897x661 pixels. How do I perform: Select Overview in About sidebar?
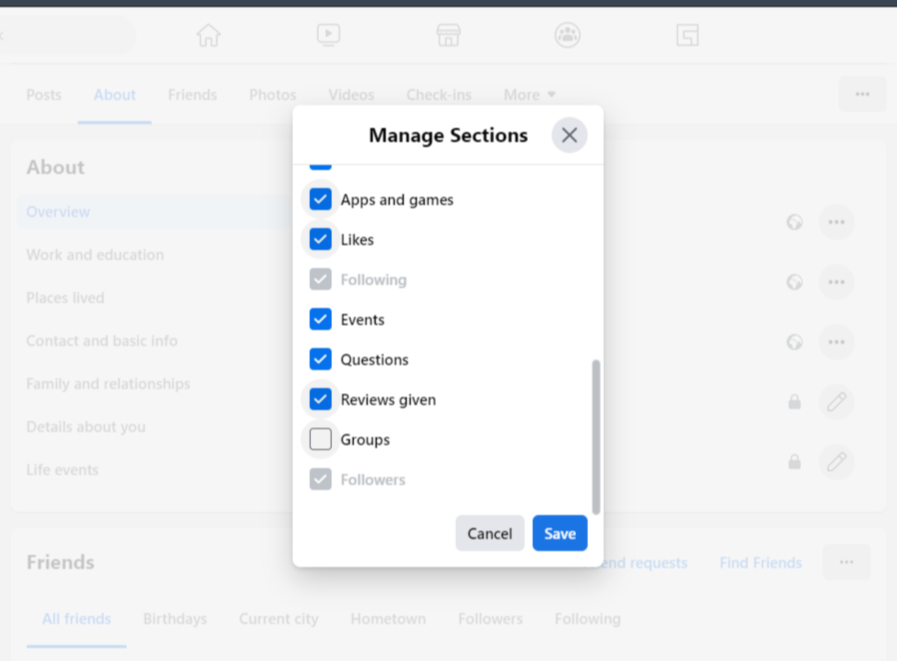point(154,212)
